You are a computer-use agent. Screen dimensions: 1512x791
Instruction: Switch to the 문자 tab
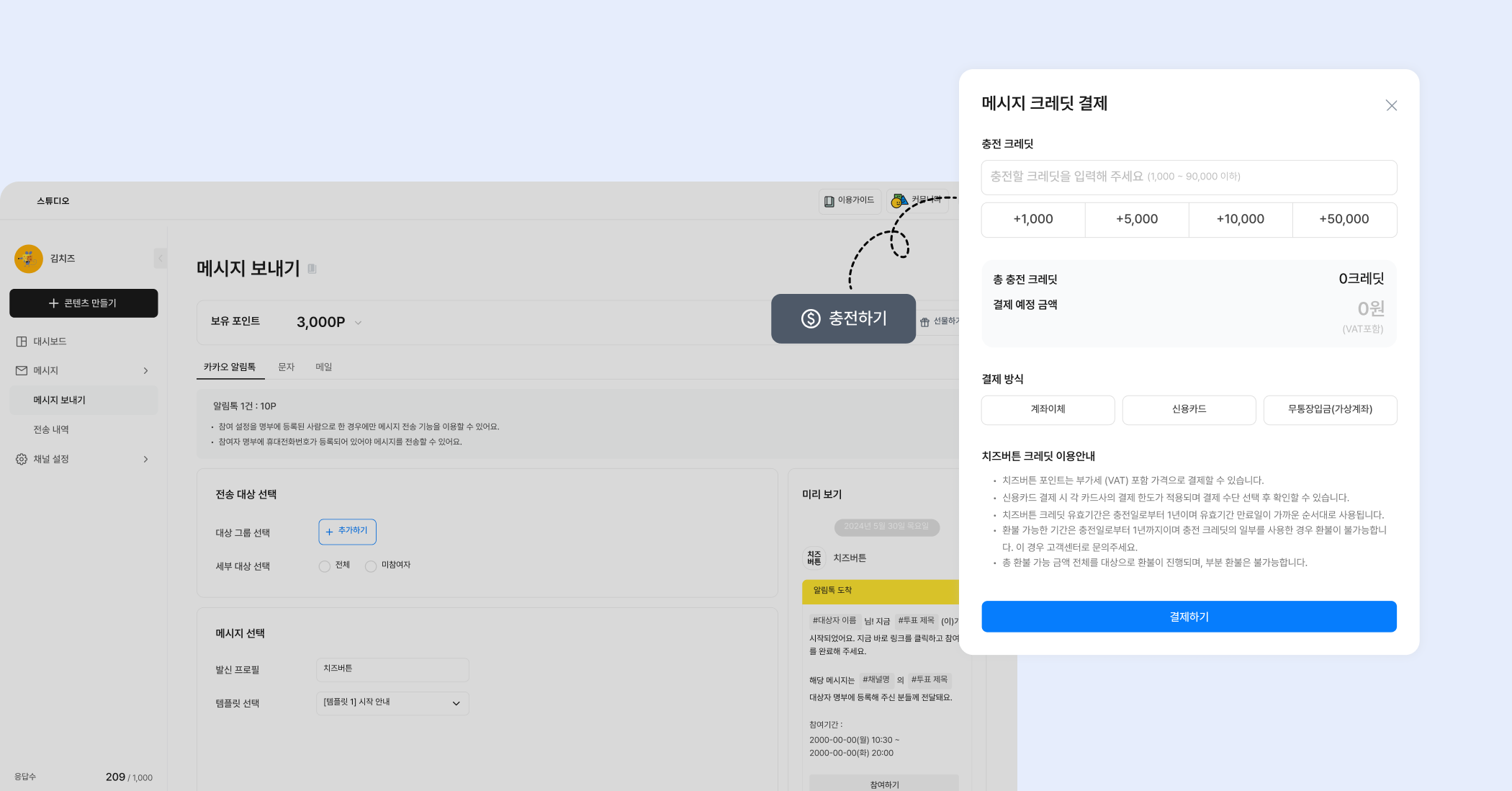(287, 367)
